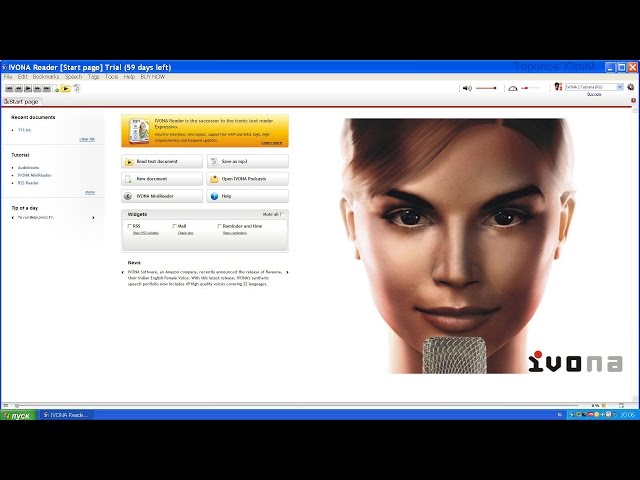Click the speech speed gauge icon
This screenshot has width=640, height=480.
[513, 88]
